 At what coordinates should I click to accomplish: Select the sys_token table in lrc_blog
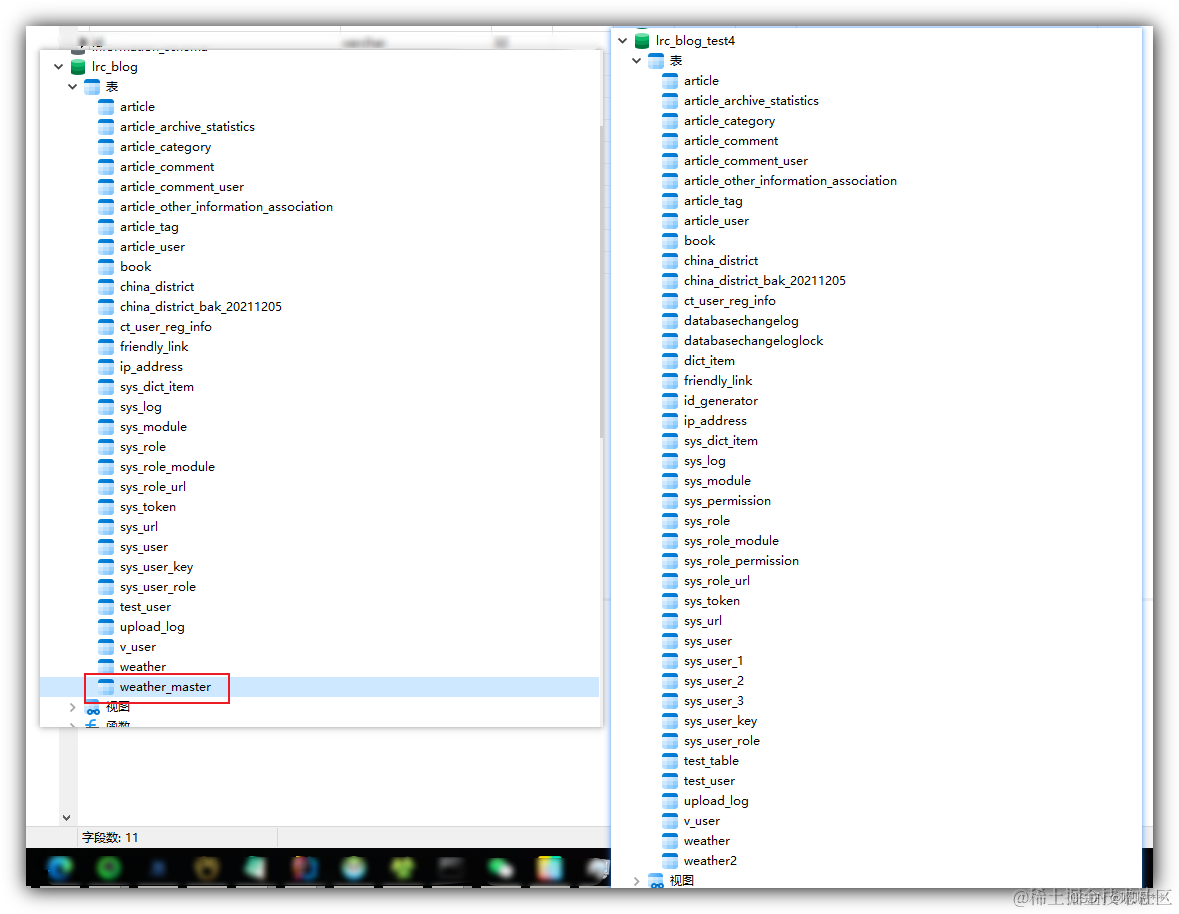click(148, 507)
